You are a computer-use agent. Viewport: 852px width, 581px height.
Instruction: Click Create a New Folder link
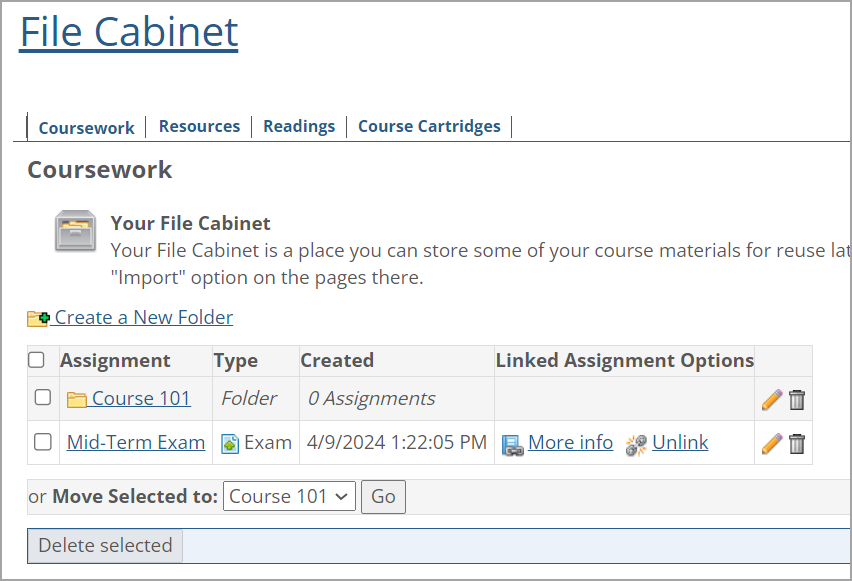(x=144, y=317)
